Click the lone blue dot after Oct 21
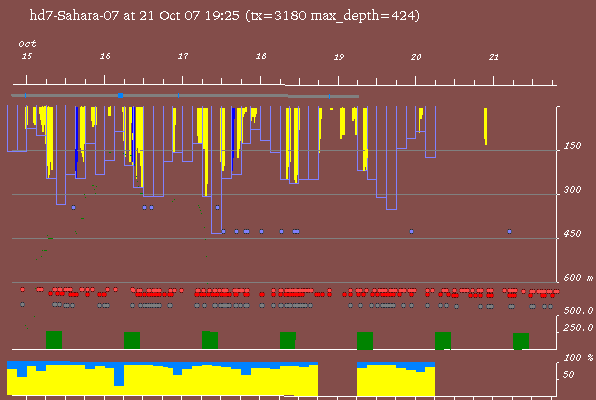Screen dimensions: 596x400 tap(509, 231)
